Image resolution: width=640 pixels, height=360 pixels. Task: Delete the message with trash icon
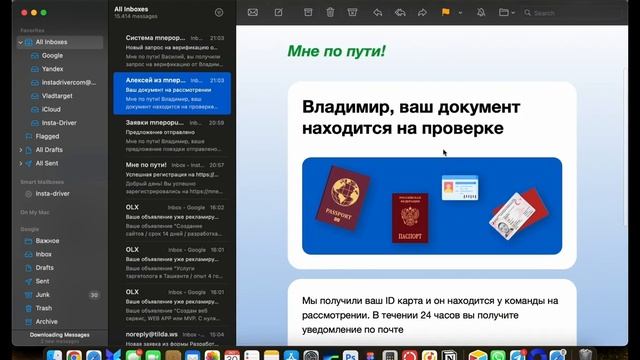[x=330, y=13]
